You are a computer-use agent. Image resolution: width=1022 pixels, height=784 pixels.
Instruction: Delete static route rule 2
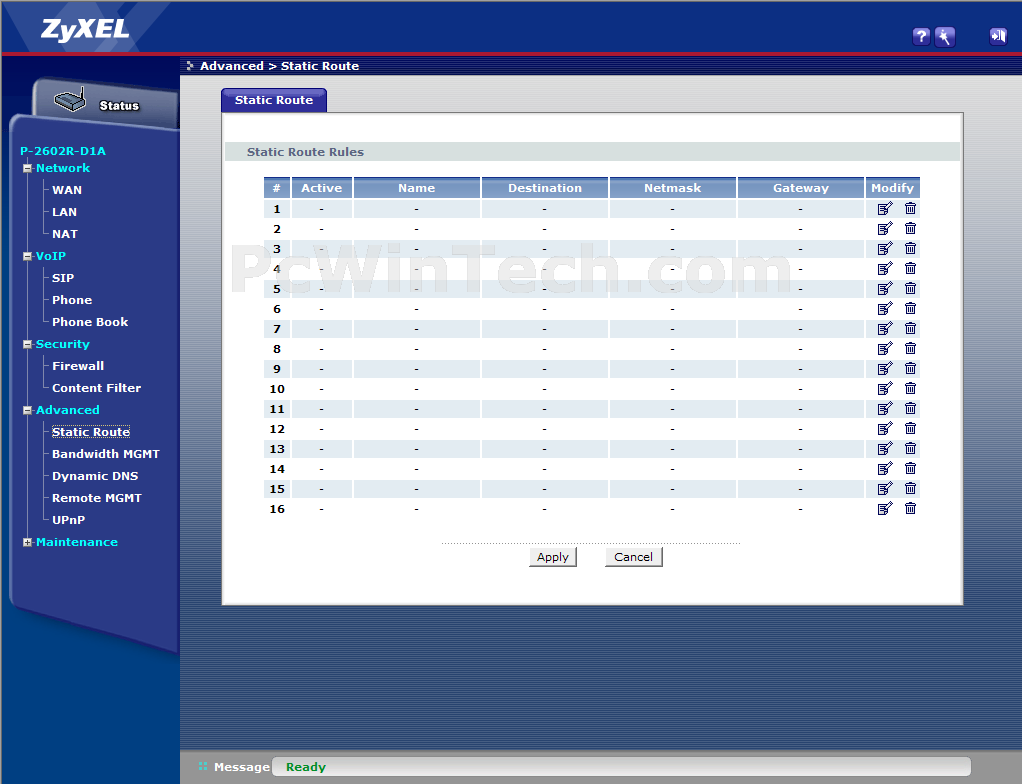(911, 229)
